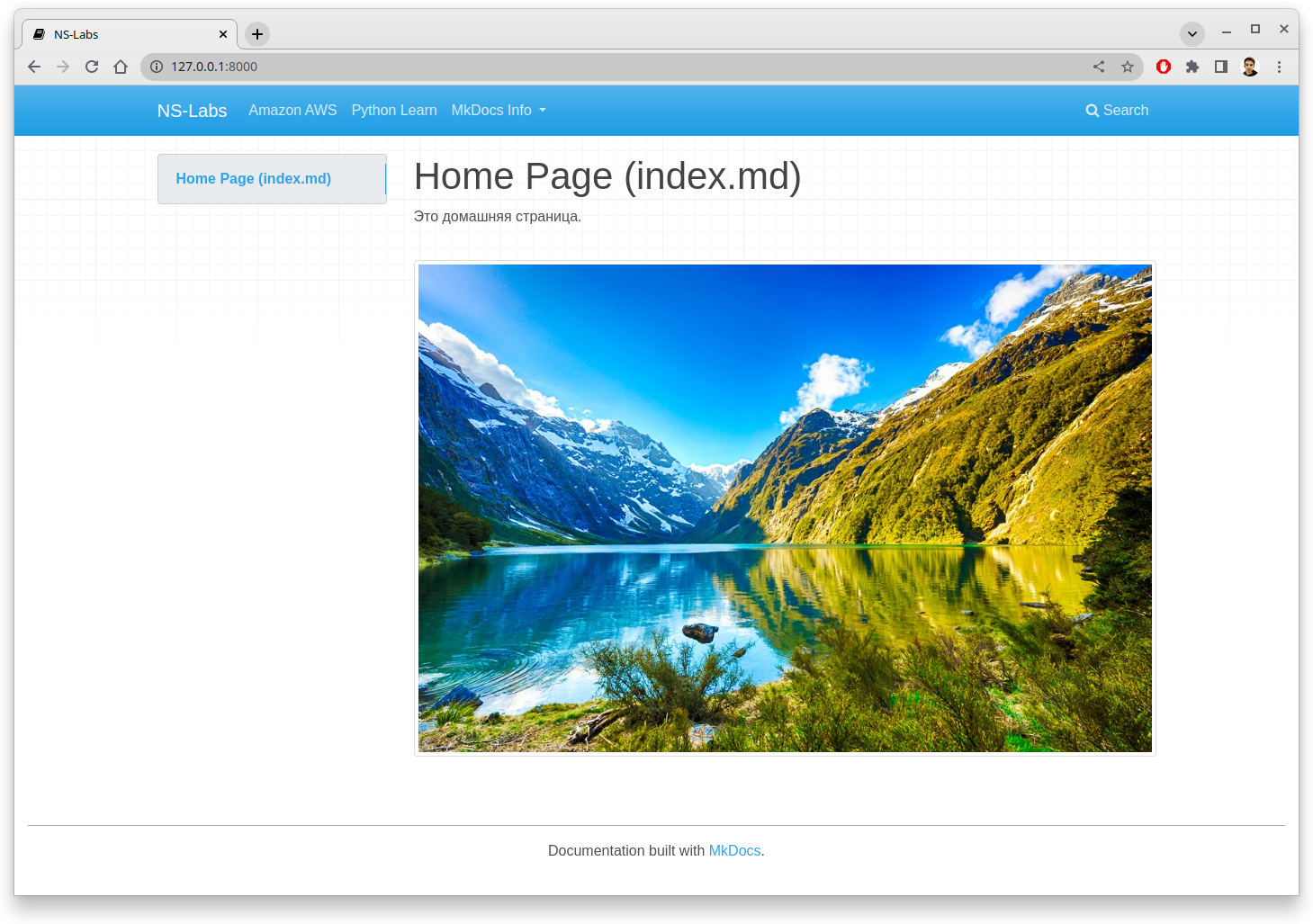Reload the current page
The height and width of the screenshot is (924, 1313).
click(92, 67)
